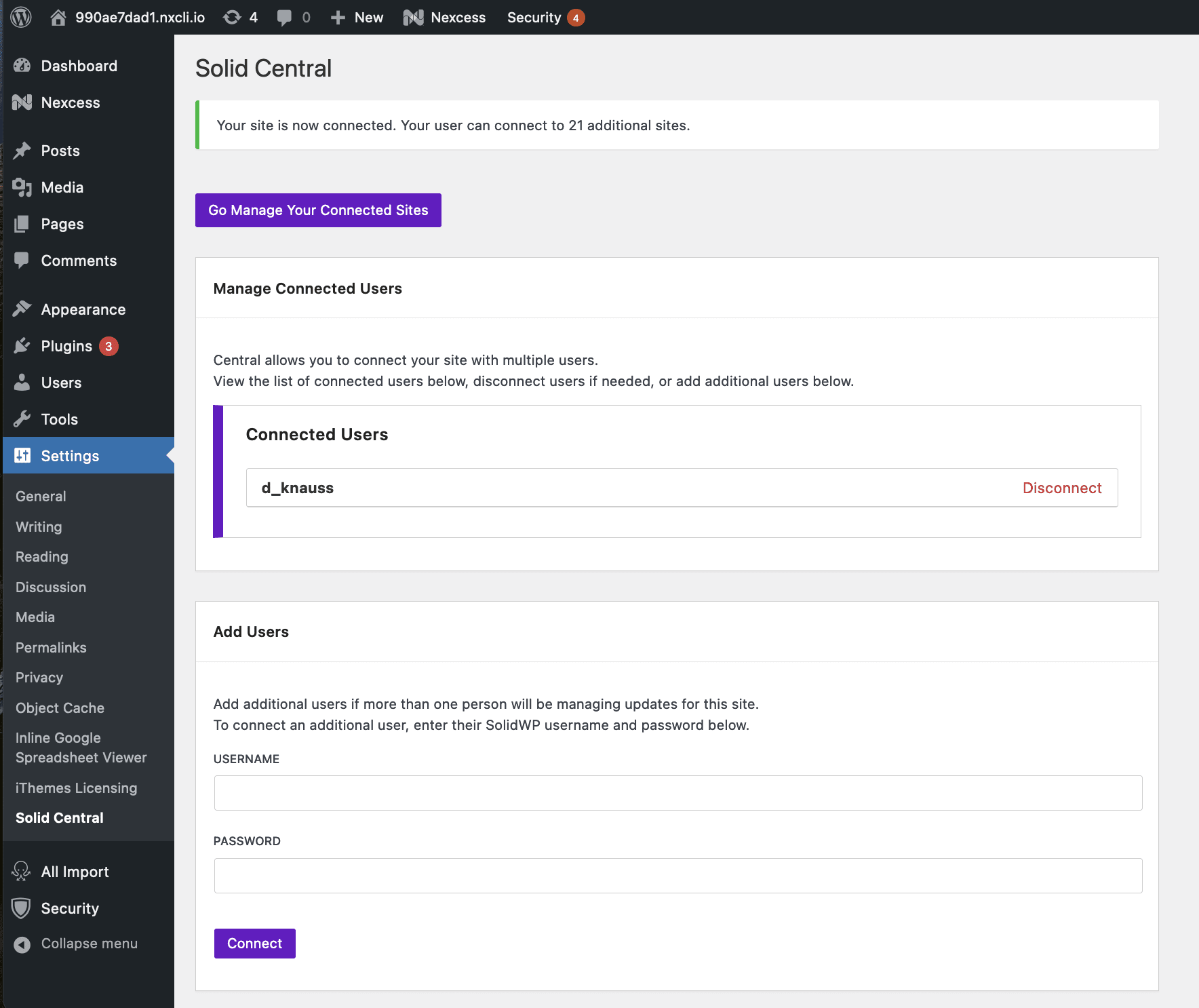Open Privacy settings
This screenshot has width=1199, height=1008.
pyautogui.click(x=39, y=677)
